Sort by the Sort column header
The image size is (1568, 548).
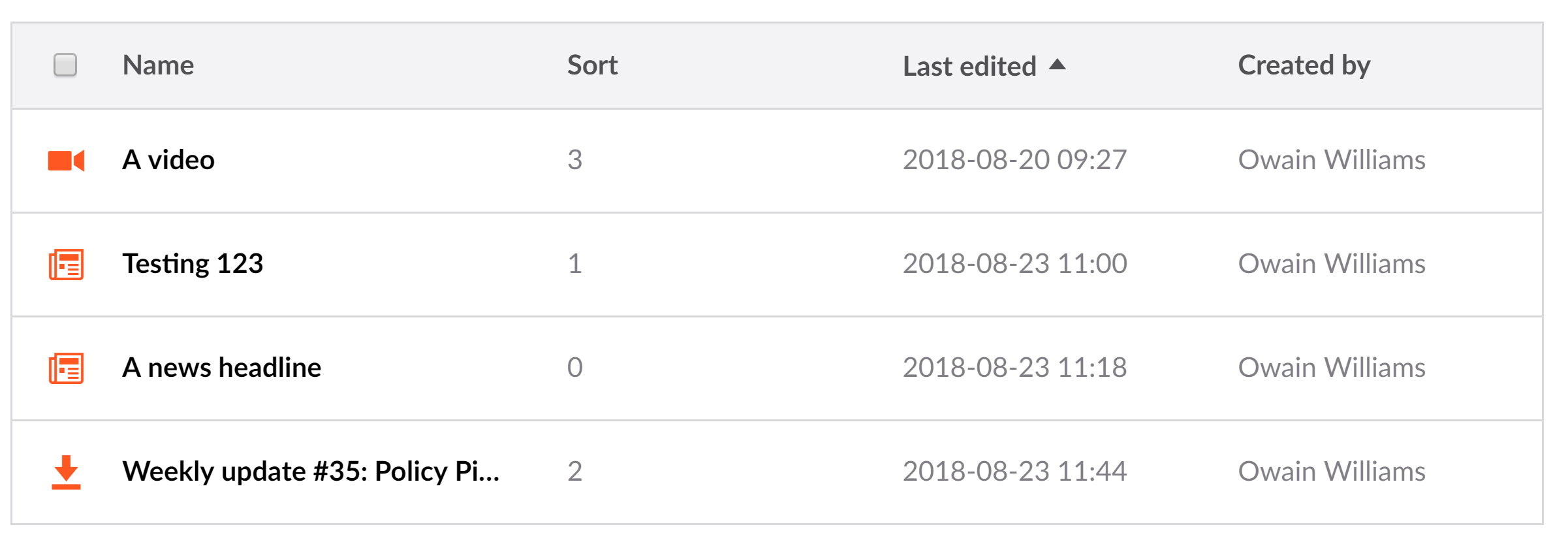[x=592, y=65]
